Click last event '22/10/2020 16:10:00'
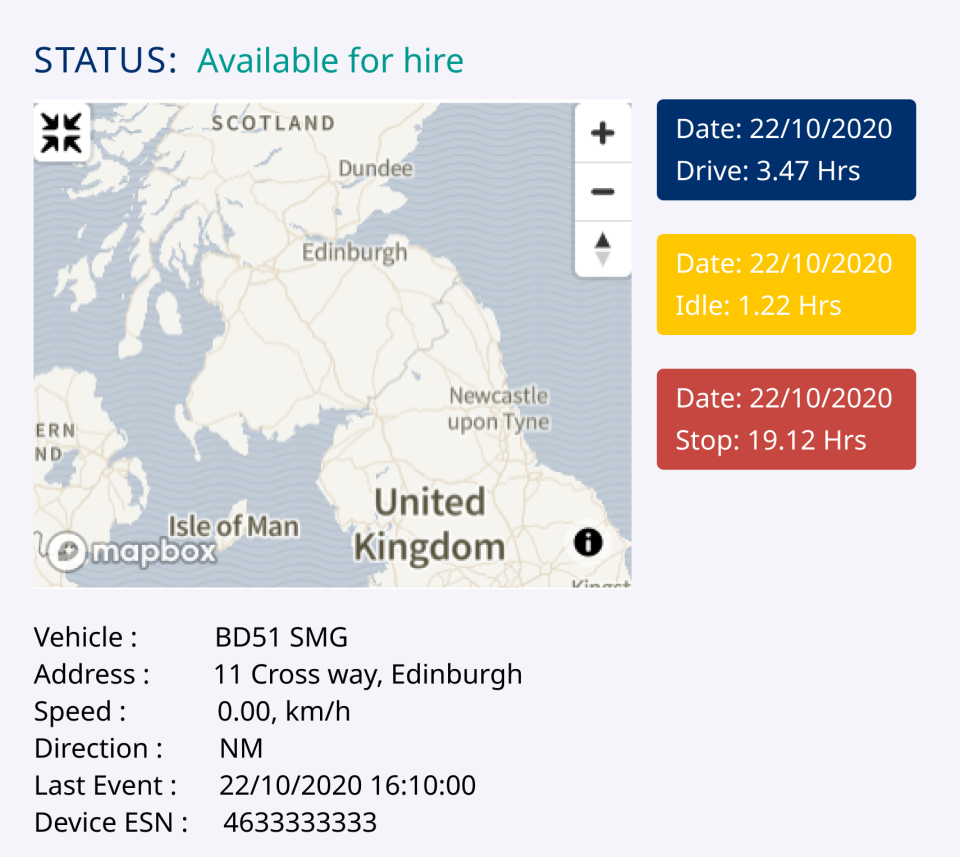 point(348,785)
